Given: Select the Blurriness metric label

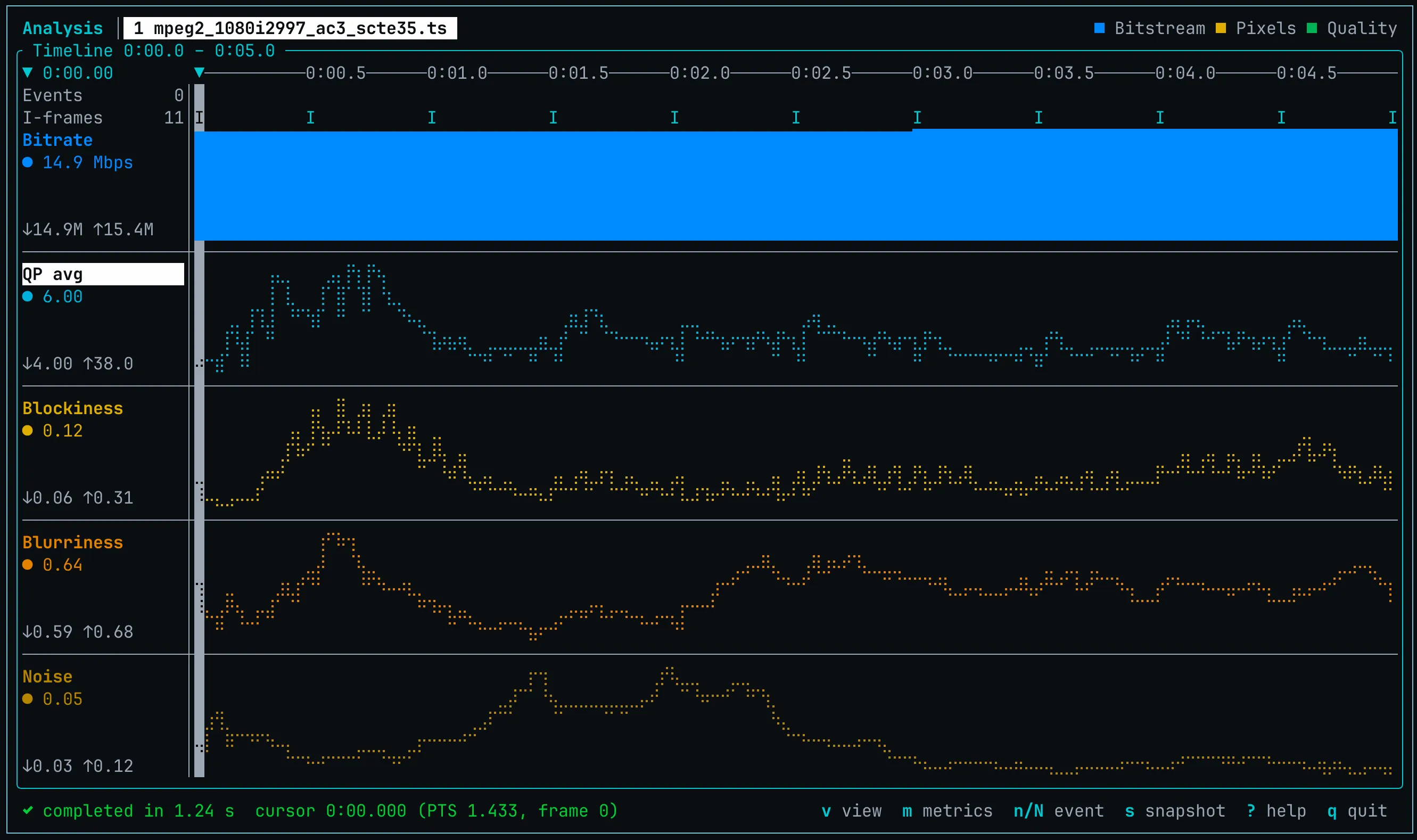Looking at the screenshot, I should coord(73,542).
